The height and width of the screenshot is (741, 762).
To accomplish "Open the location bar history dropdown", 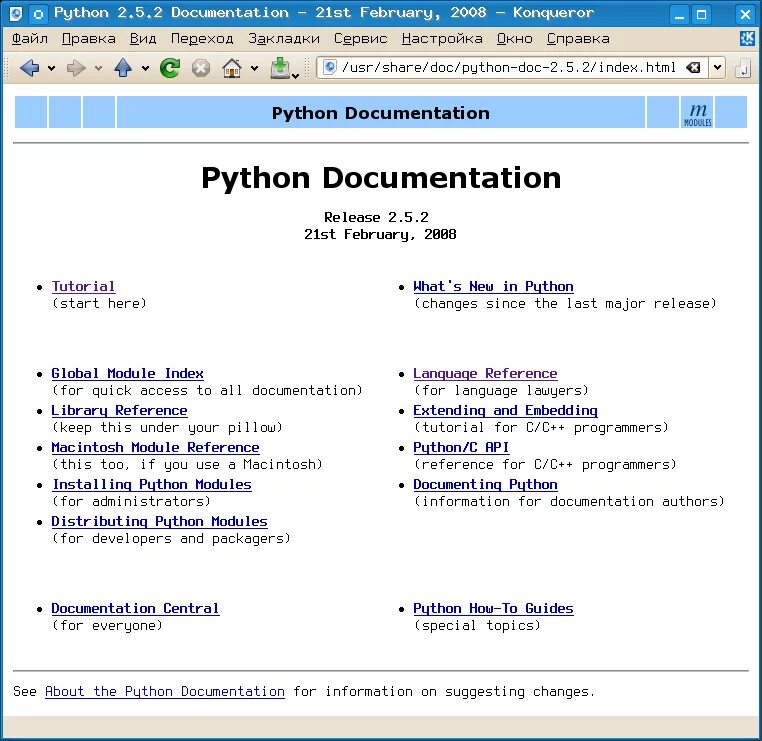I will [717, 68].
